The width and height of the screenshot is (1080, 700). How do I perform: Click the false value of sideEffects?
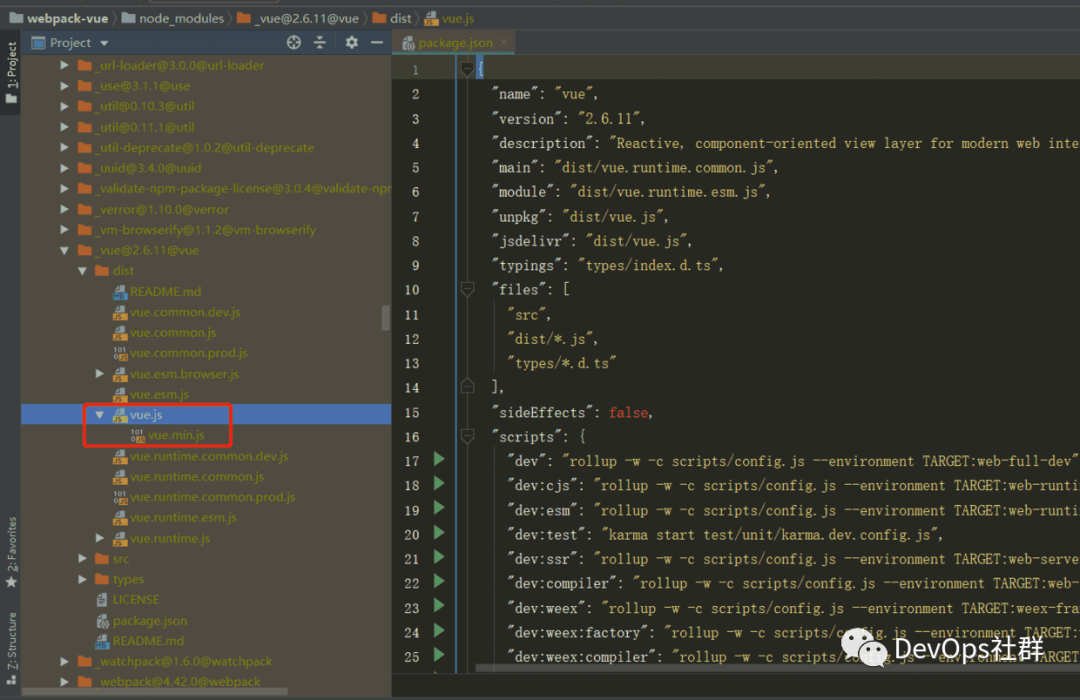pos(628,413)
